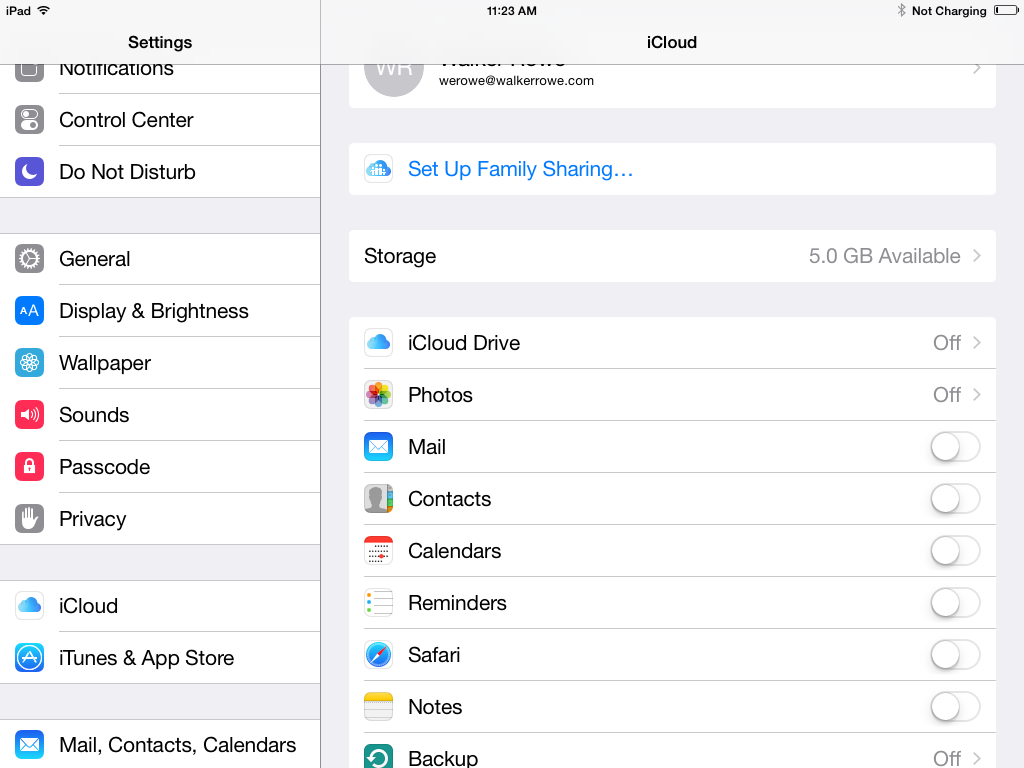The image size is (1024, 768).
Task: Tap Set Up Family Sharing link
Action: pos(520,169)
